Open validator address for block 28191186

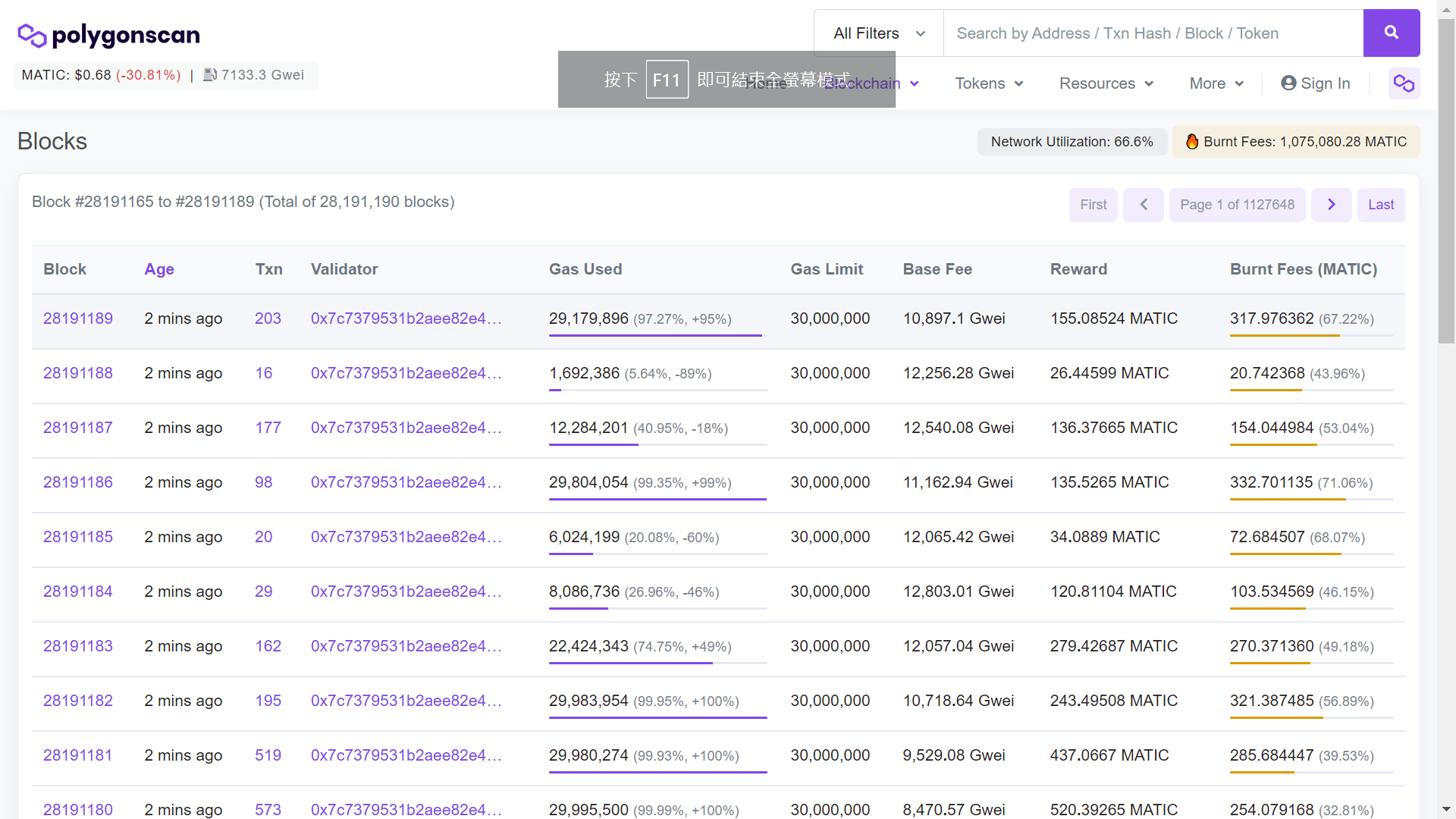[x=406, y=482]
